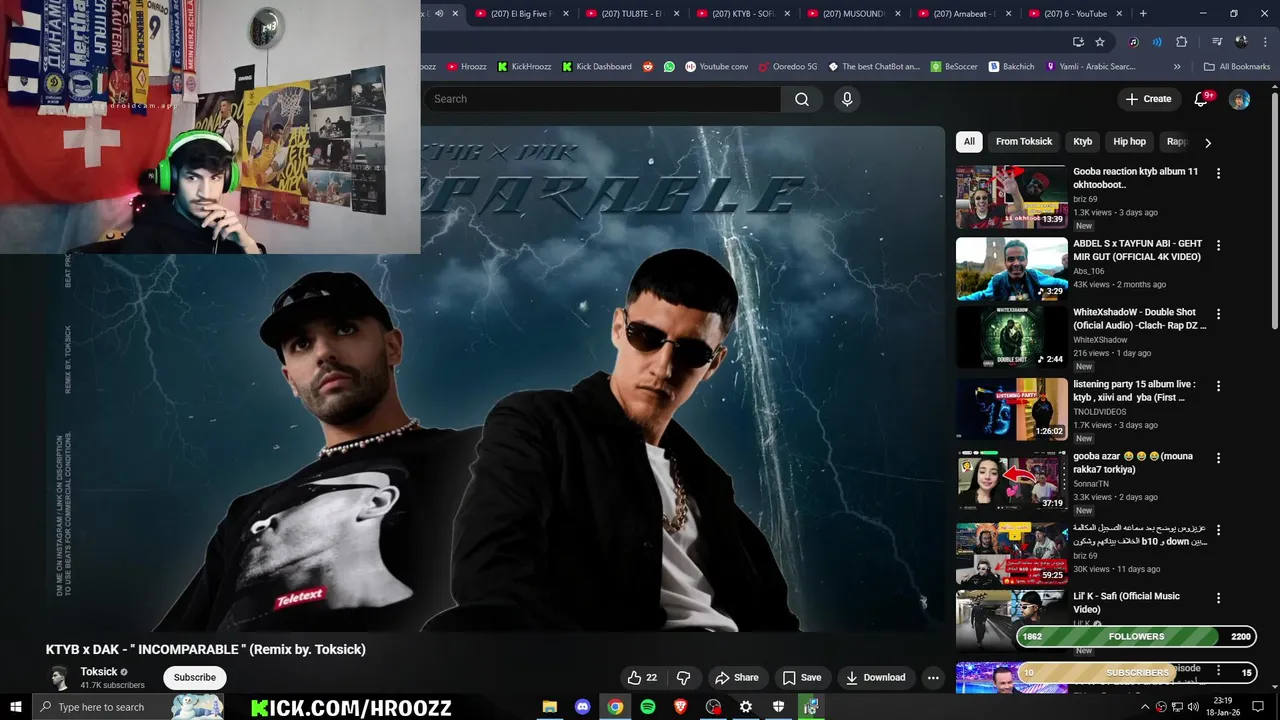Subscribe to Toksick channel
1280x720 pixels.
(195, 677)
